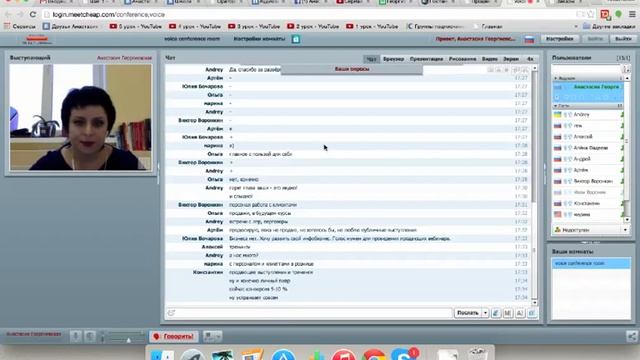Switch to the Рисование tab

[462, 59]
